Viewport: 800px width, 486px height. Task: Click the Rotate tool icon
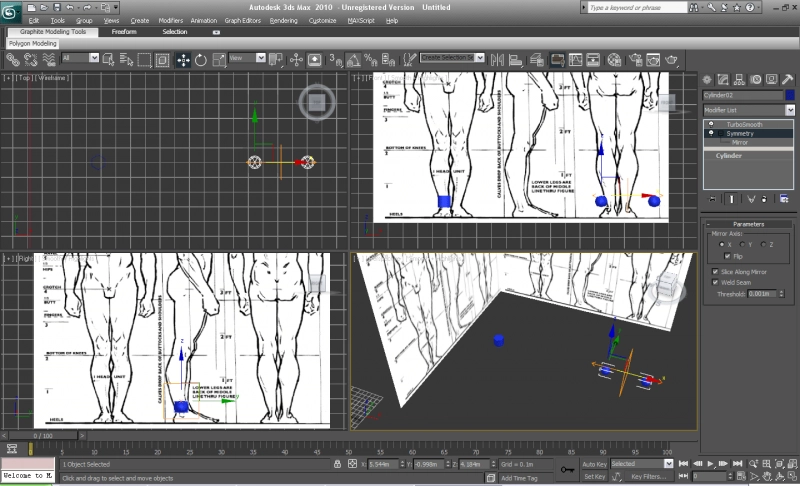pyautogui.click(x=201, y=60)
